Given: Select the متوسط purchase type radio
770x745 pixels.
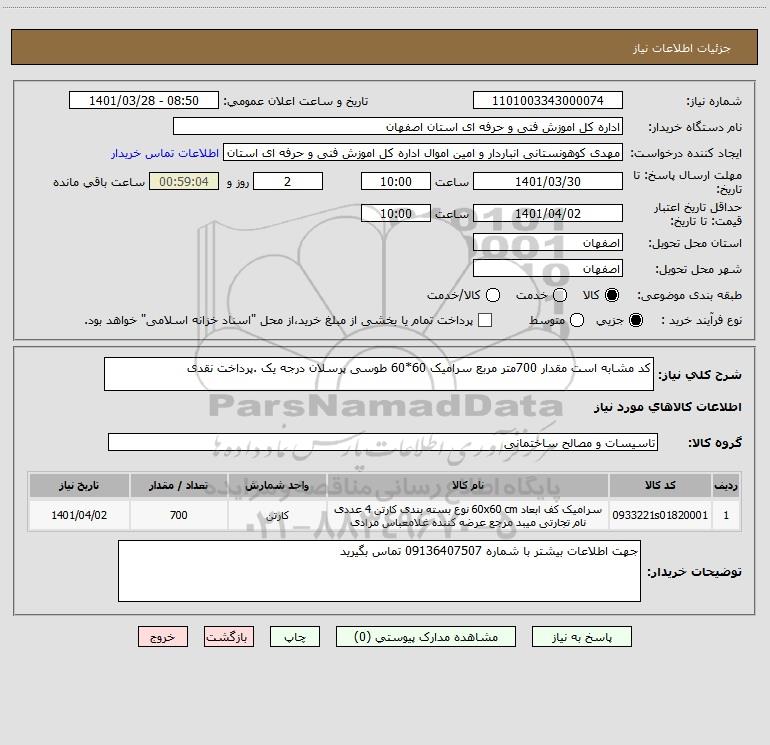Looking at the screenshot, I should point(577,320).
